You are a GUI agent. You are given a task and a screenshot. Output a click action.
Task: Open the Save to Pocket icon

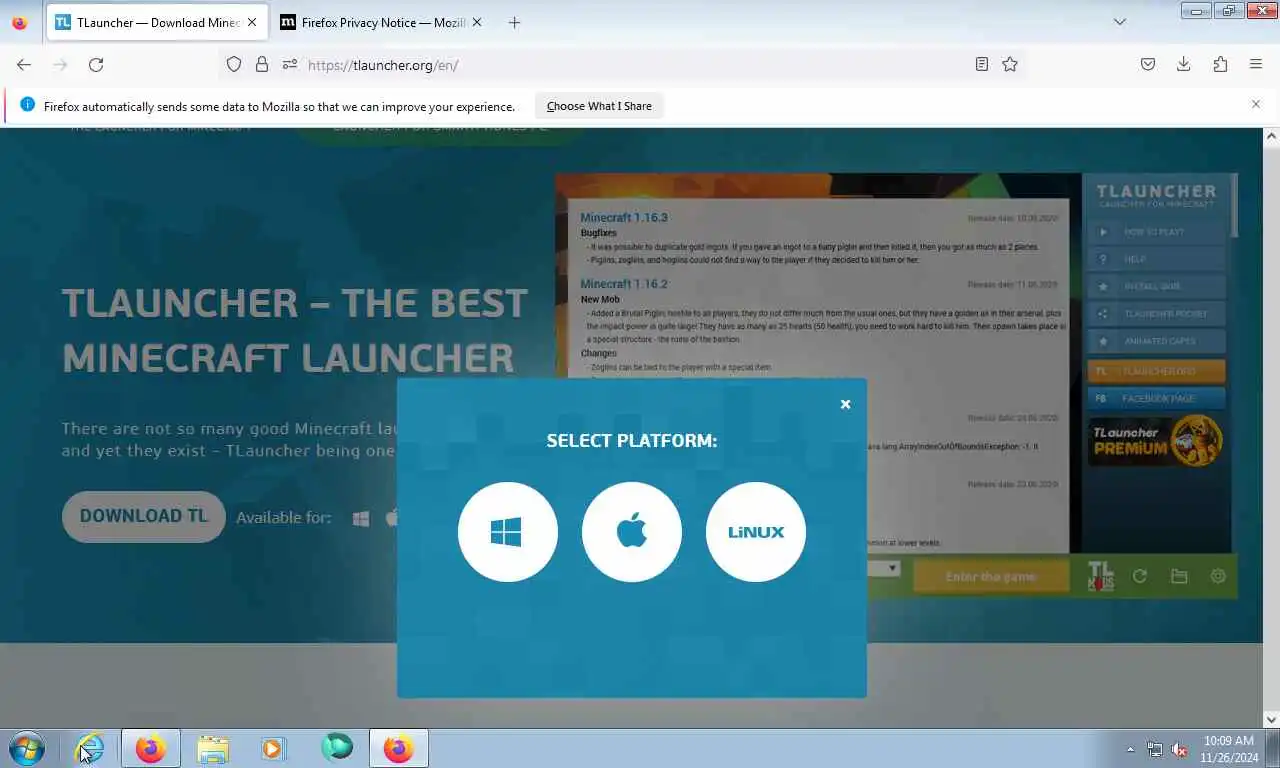(1148, 64)
